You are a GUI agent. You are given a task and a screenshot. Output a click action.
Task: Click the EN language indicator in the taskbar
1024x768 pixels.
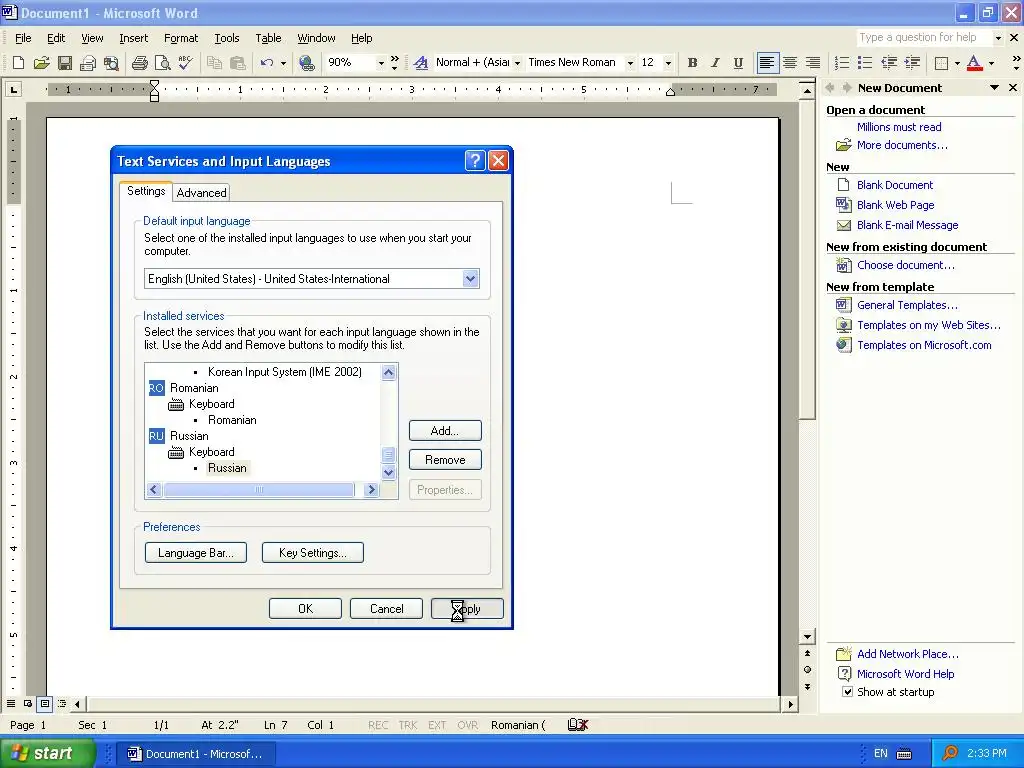coord(880,753)
